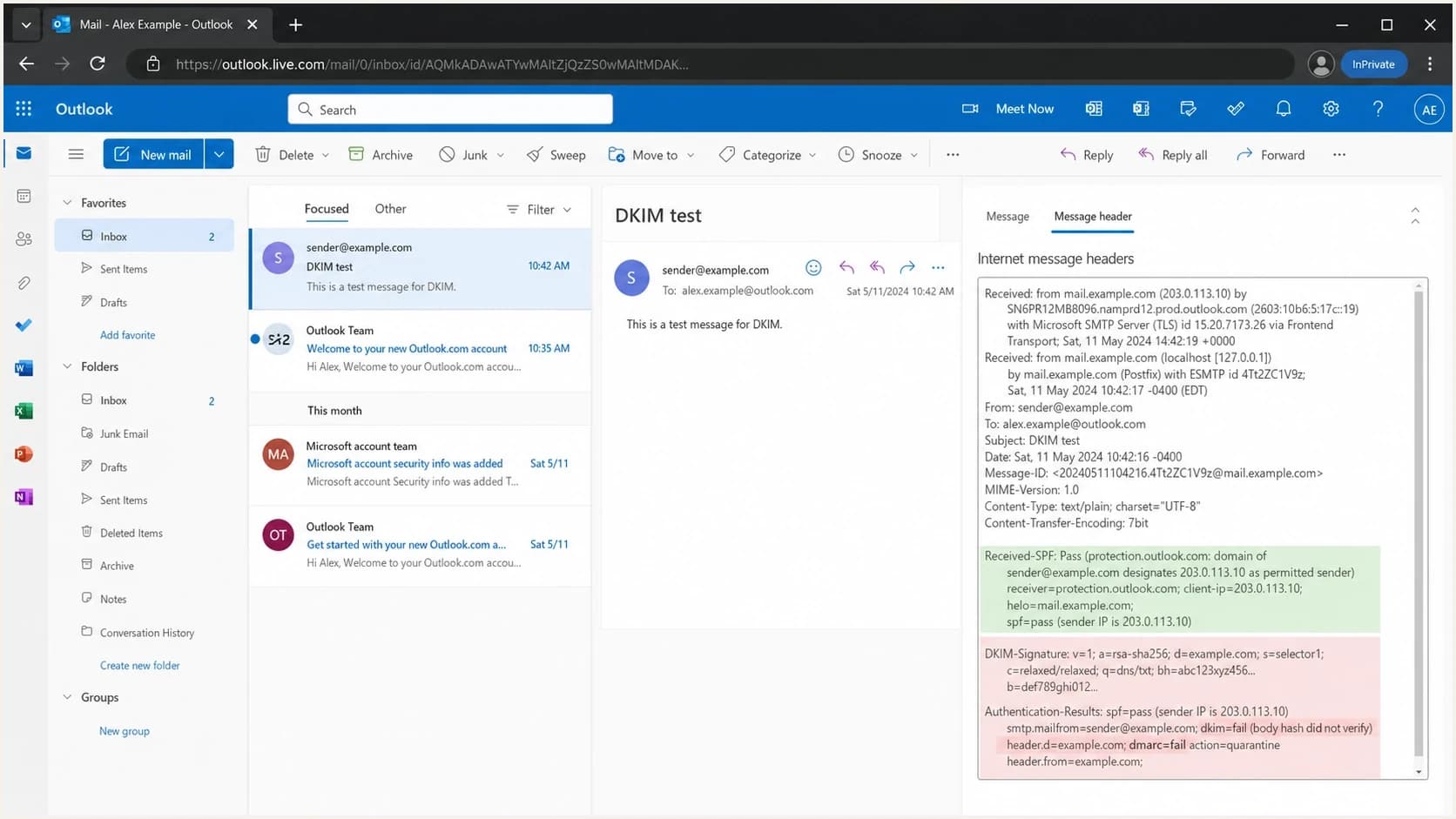Click into the Search box
The image size is (1456, 819).
click(x=450, y=110)
